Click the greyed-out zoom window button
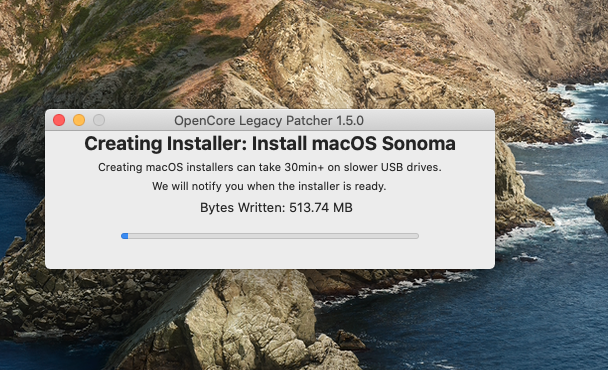Screen dimensions: 608x370 [x=99, y=120]
